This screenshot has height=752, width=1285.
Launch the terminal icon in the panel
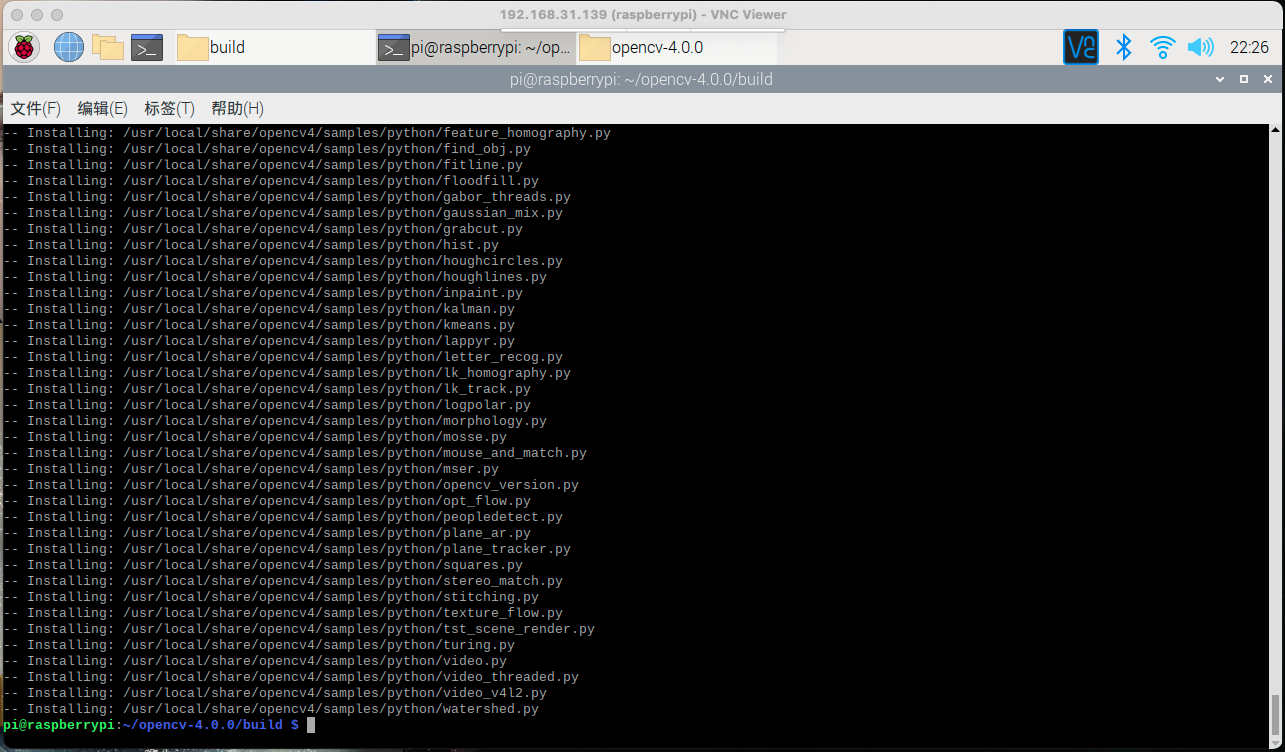(x=147, y=47)
